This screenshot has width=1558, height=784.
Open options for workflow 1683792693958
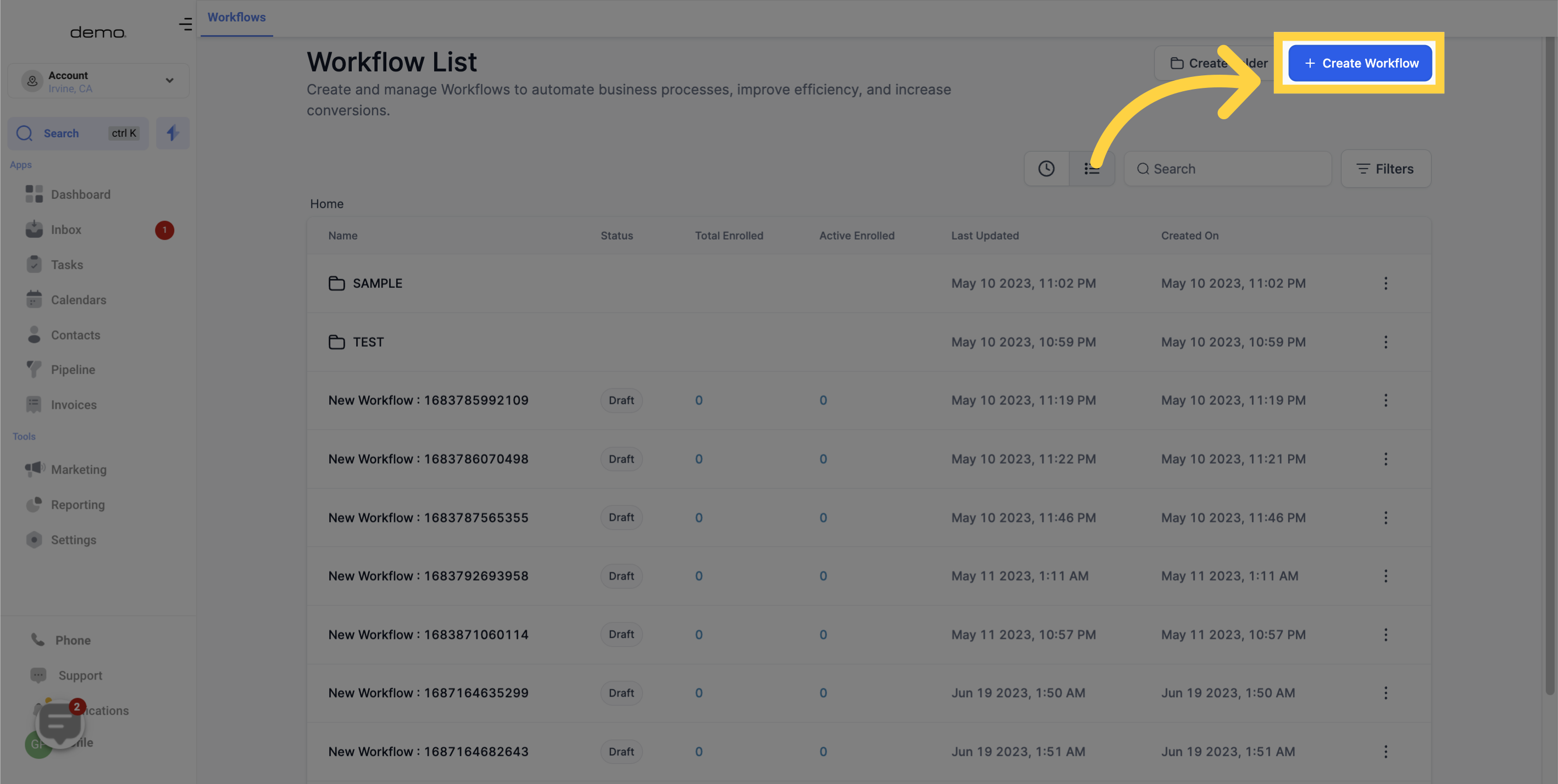(1385, 576)
